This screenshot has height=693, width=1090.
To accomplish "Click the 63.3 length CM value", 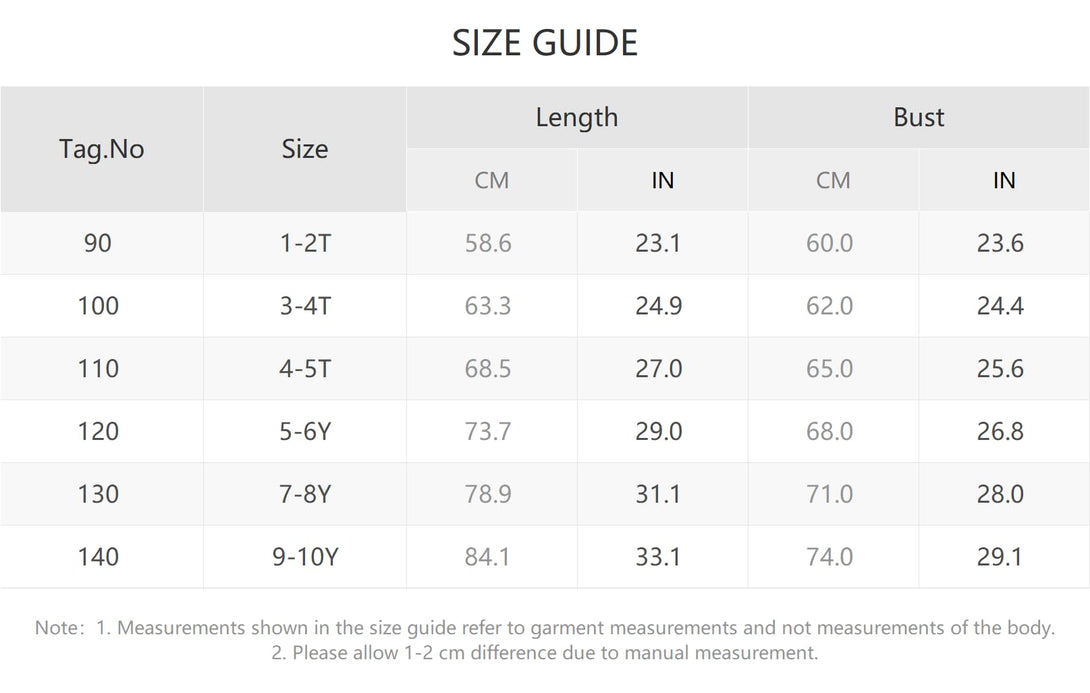I will [488, 306].
